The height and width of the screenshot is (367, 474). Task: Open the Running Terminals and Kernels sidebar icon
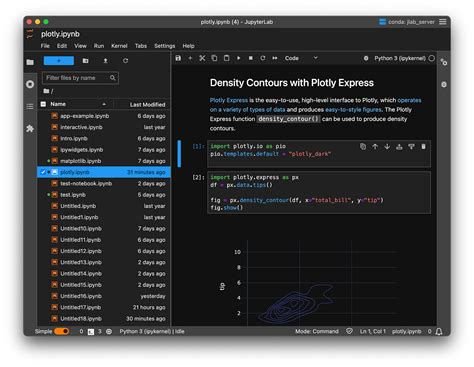[x=30, y=84]
